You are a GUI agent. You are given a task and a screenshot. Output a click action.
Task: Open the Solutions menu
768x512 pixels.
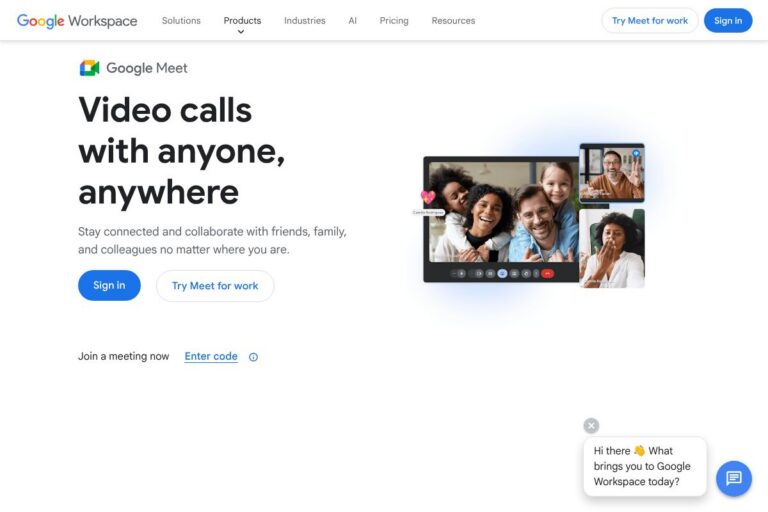coord(181,21)
